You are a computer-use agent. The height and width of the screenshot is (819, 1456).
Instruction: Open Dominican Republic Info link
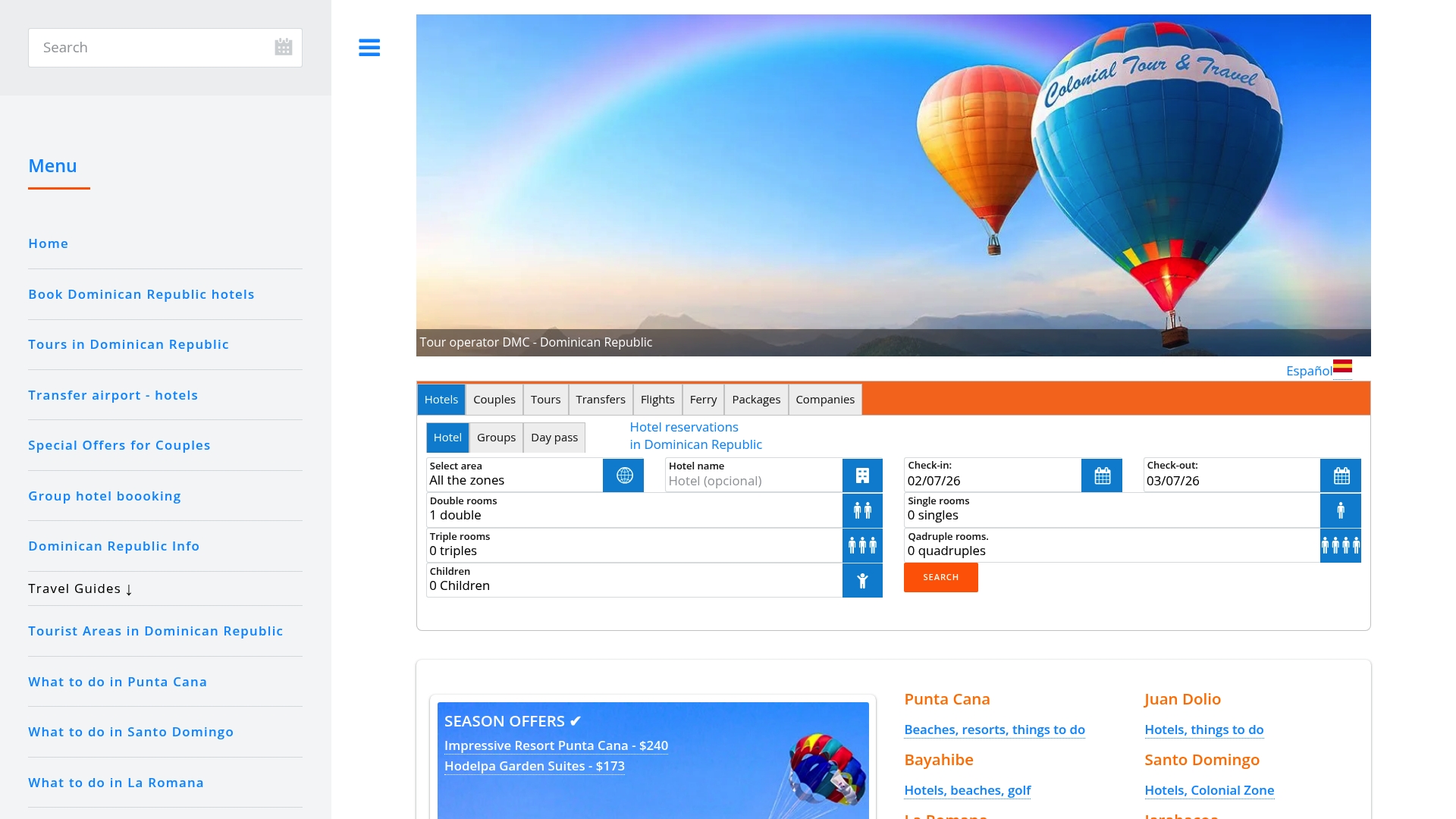coord(114,546)
